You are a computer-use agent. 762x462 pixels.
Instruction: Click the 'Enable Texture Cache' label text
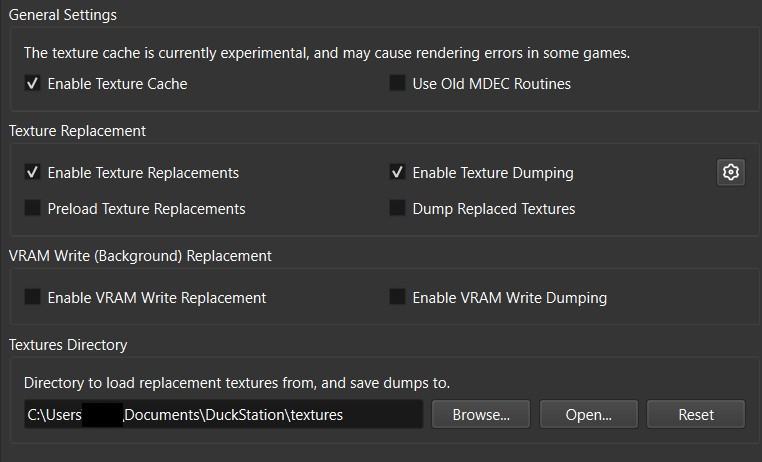117,84
